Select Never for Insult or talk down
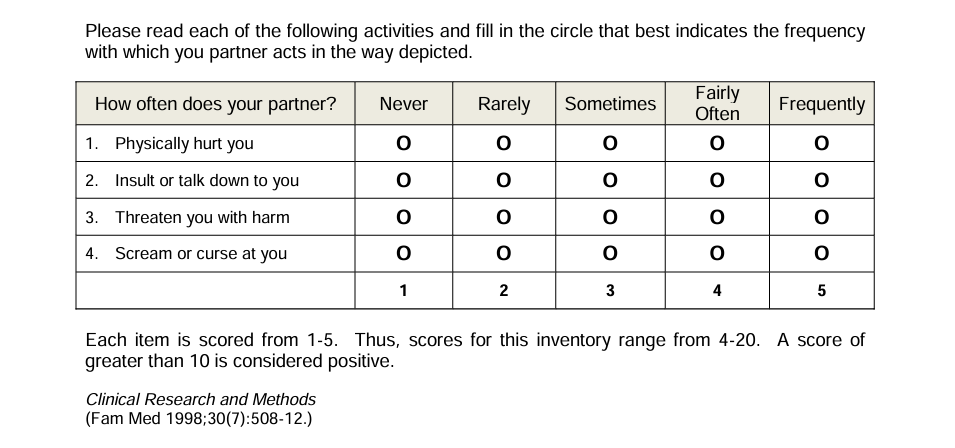Screen dimensions: 955x448 click(403, 181)
